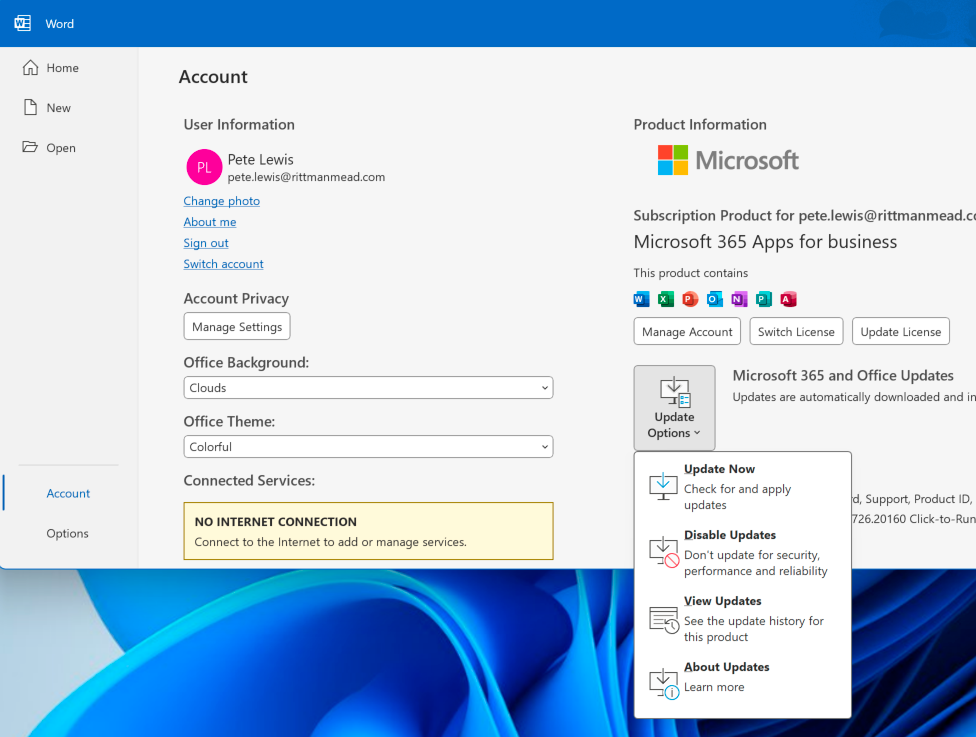The image size is (976, 737).
Task: Click the Microsoft 365 Apps for business text
Action: (x=765, y=242)
